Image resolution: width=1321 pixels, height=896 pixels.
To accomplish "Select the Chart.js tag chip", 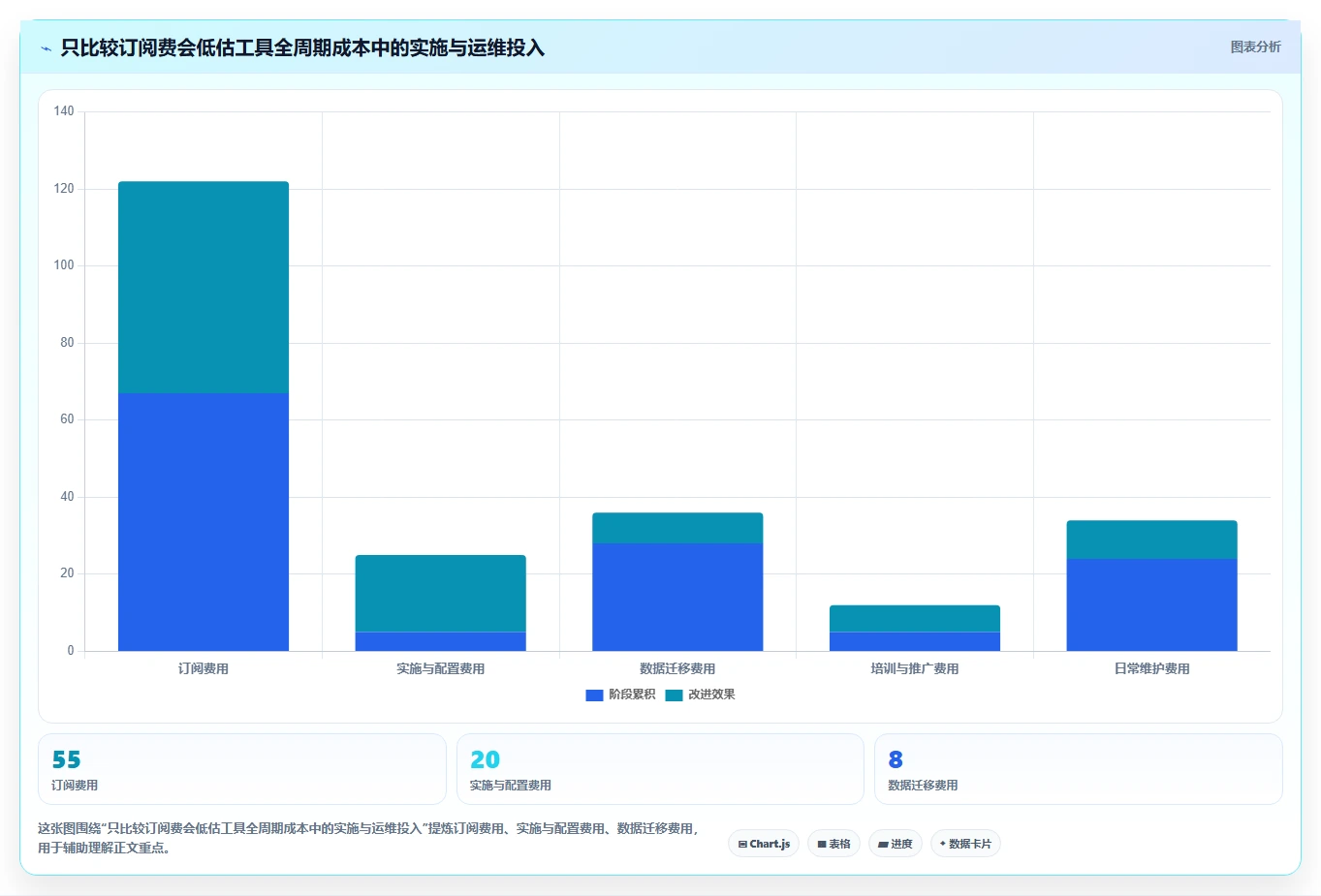I will coord(764,844).
